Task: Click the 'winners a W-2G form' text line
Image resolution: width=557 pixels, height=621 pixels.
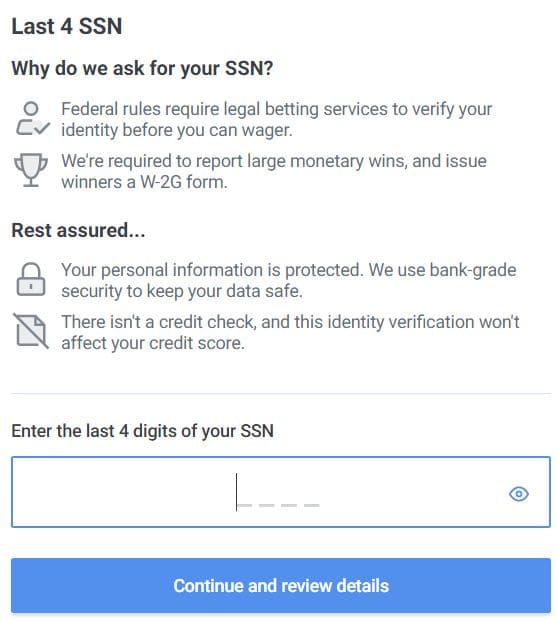Action: coord(145,182)
